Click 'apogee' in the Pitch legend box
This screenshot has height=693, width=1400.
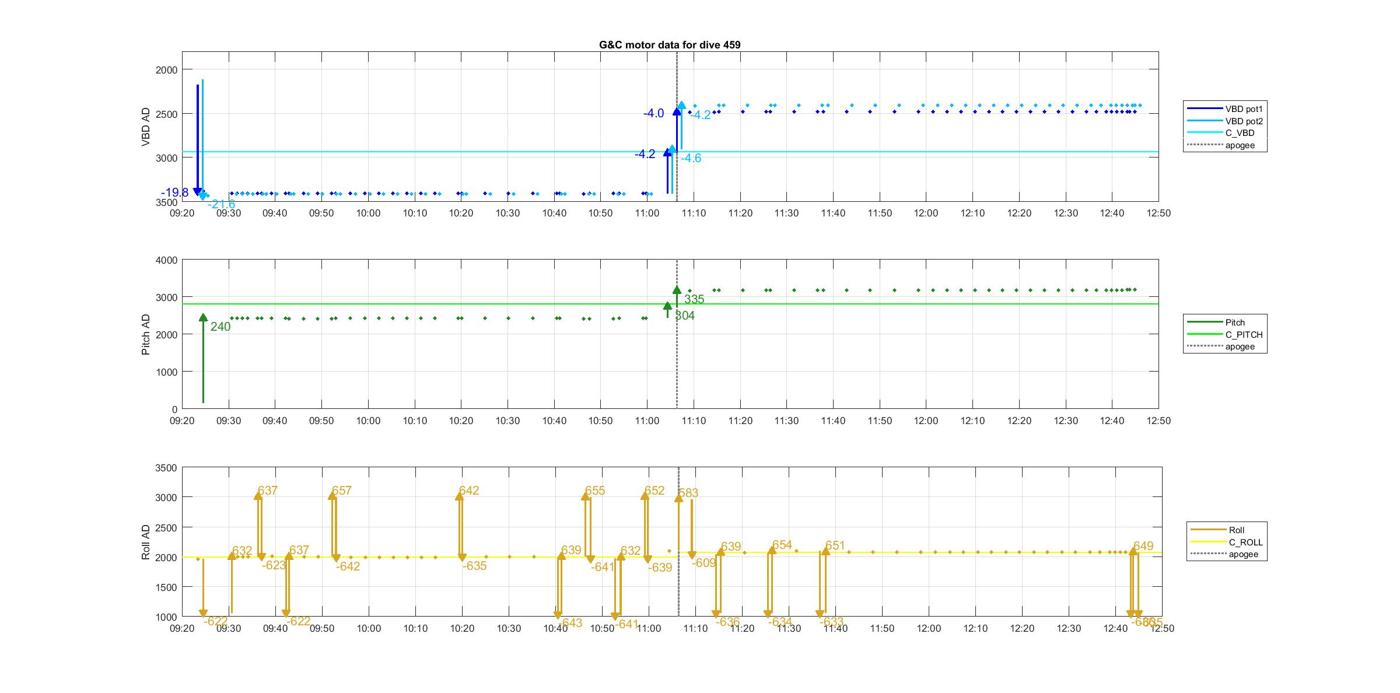click(x=1239, y=347)
